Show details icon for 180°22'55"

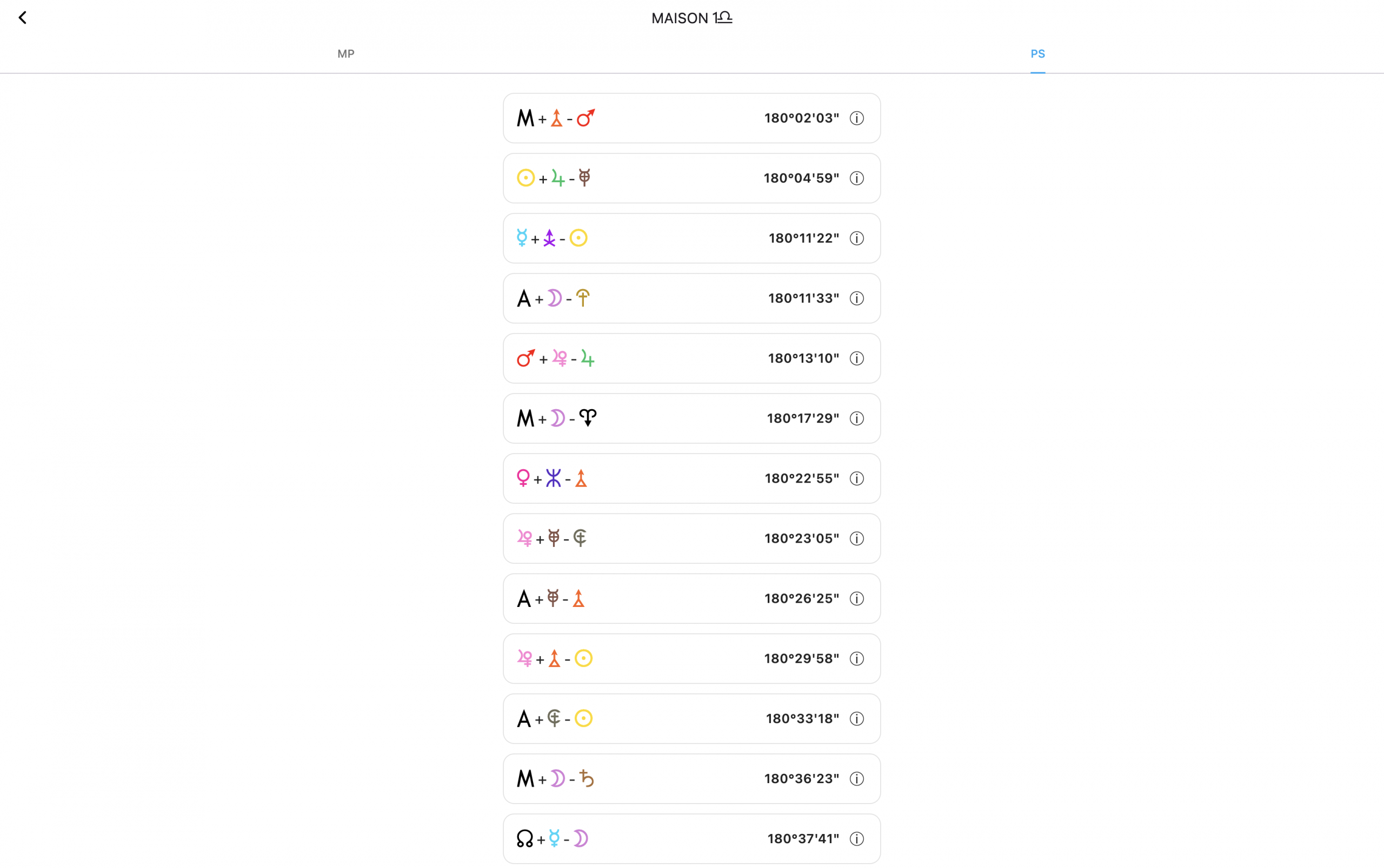tap(856, 479)
